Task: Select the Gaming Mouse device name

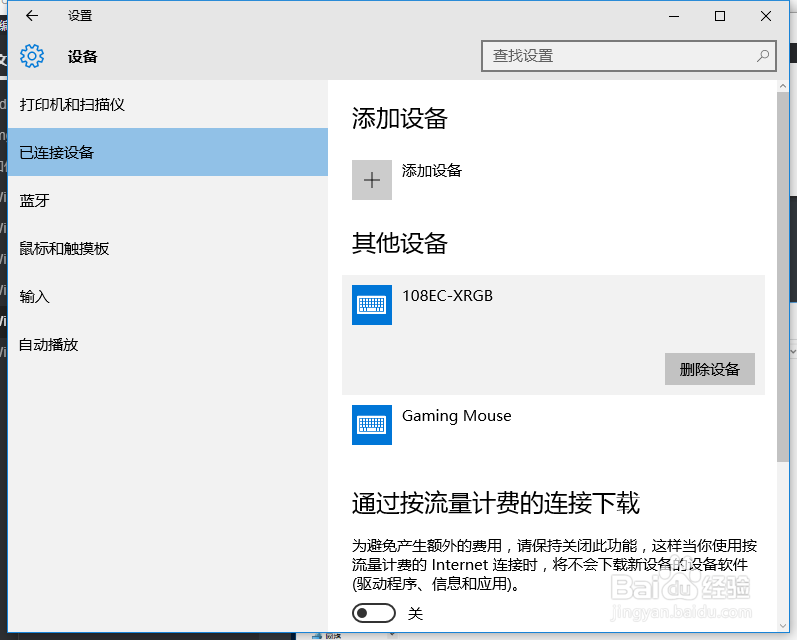Action: point(456,416)
